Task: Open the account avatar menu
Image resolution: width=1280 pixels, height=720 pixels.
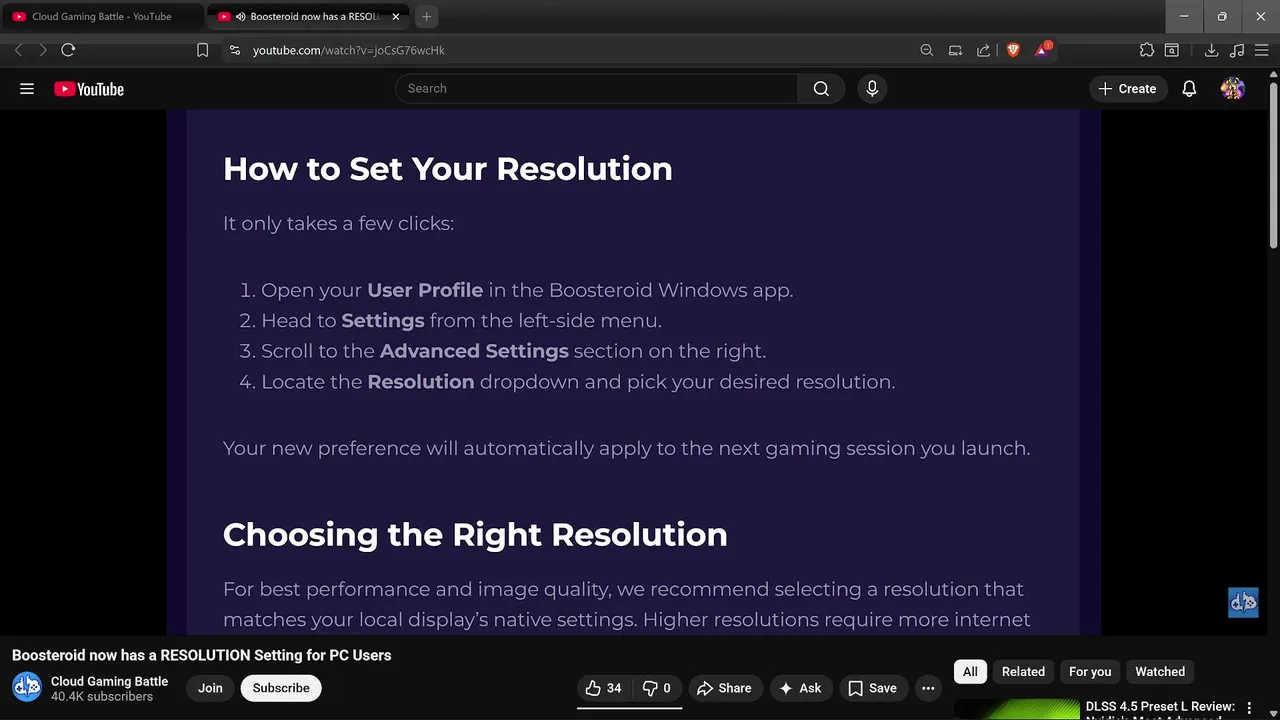Action: coord(1233,89)
